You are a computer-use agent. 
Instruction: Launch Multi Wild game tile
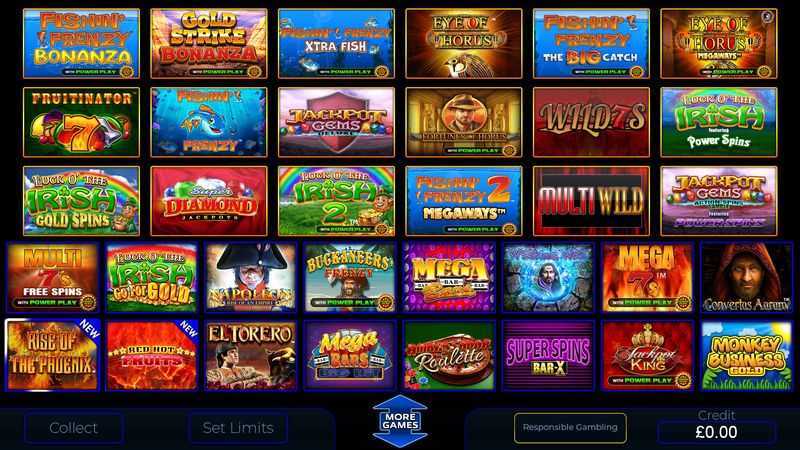click(591, 201)
